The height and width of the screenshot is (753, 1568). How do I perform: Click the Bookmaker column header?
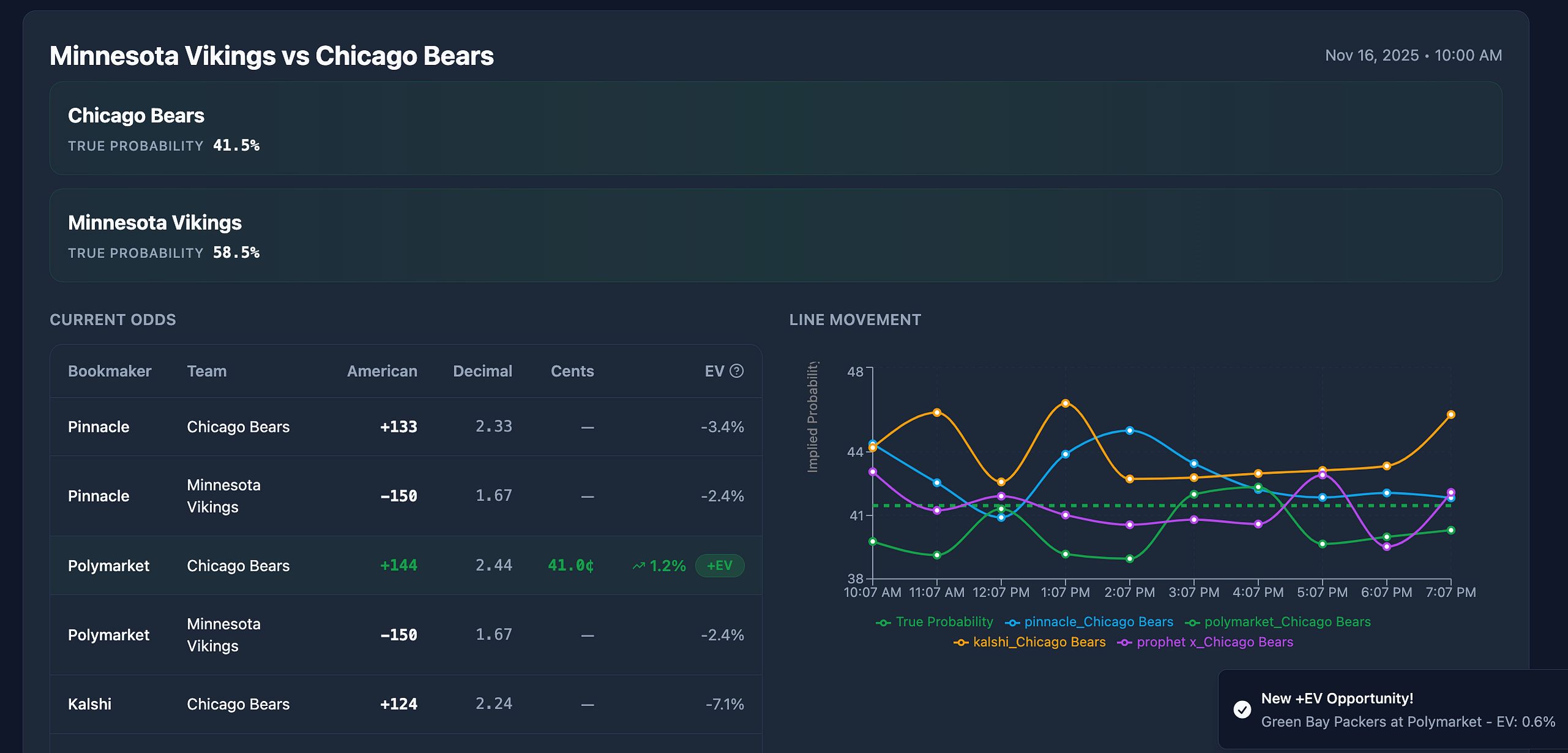(110, 371)
